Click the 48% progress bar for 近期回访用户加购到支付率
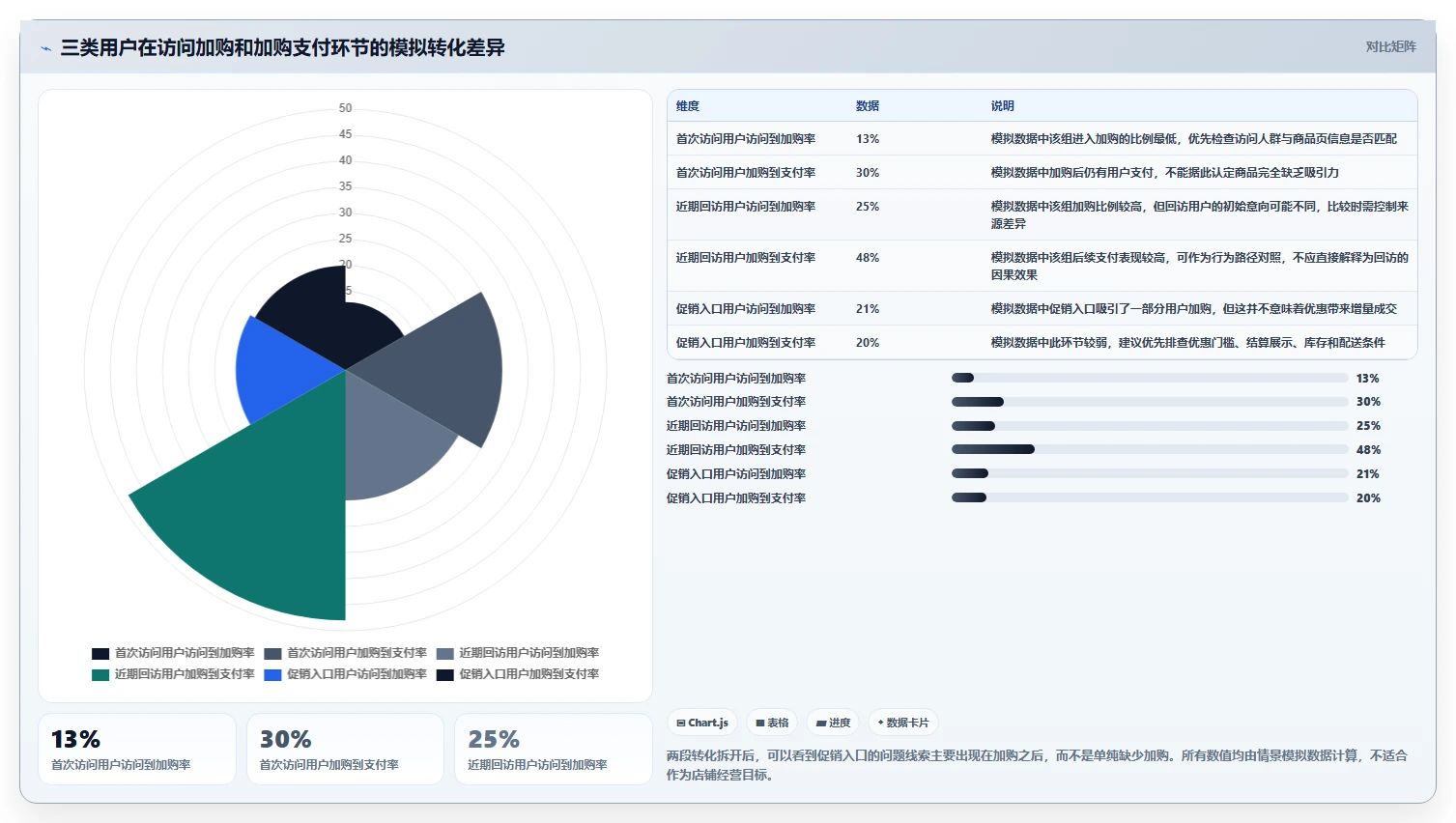The width and height of the screenshot is (1456, 823). (1150, 449)
